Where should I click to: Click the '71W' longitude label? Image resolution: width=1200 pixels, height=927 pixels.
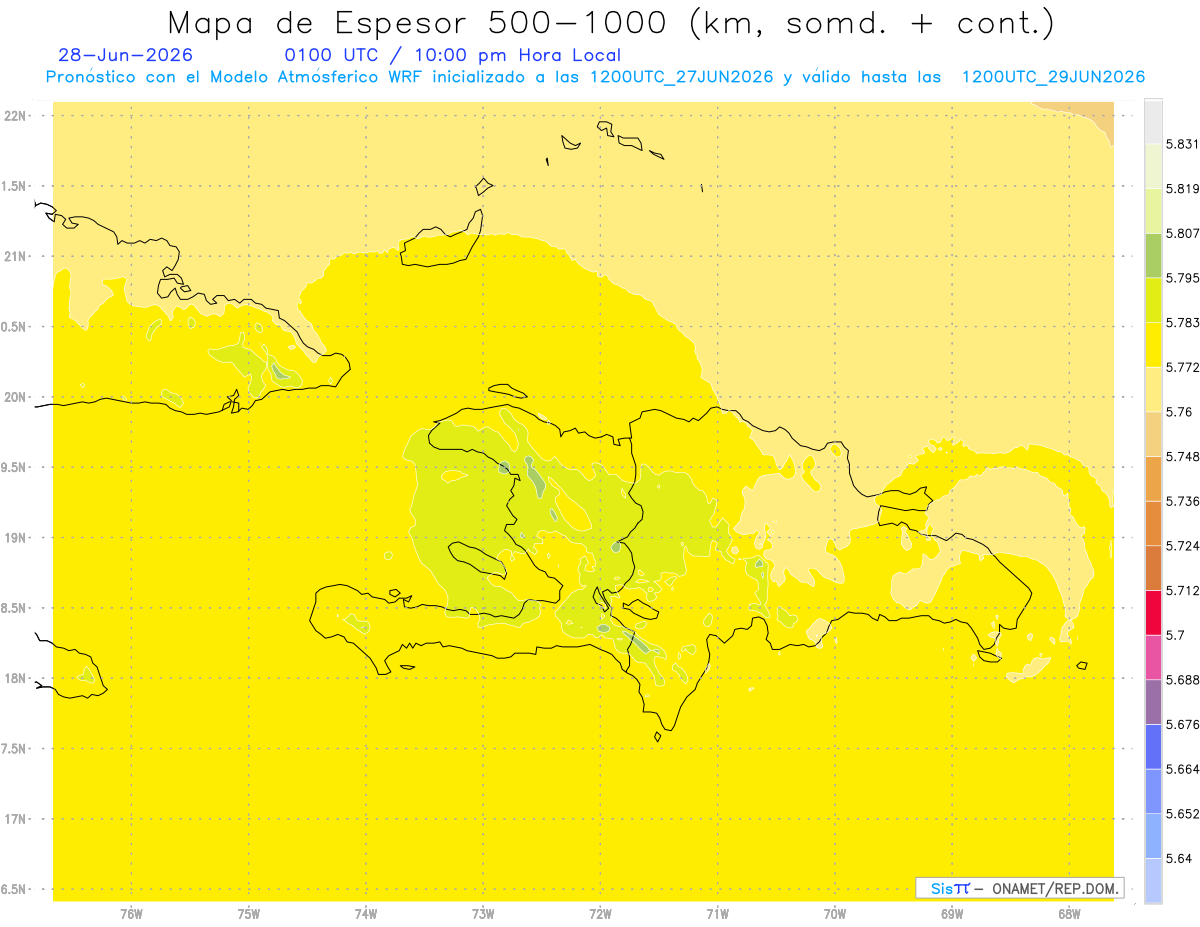pyautogui.click(x=717, y=914)
